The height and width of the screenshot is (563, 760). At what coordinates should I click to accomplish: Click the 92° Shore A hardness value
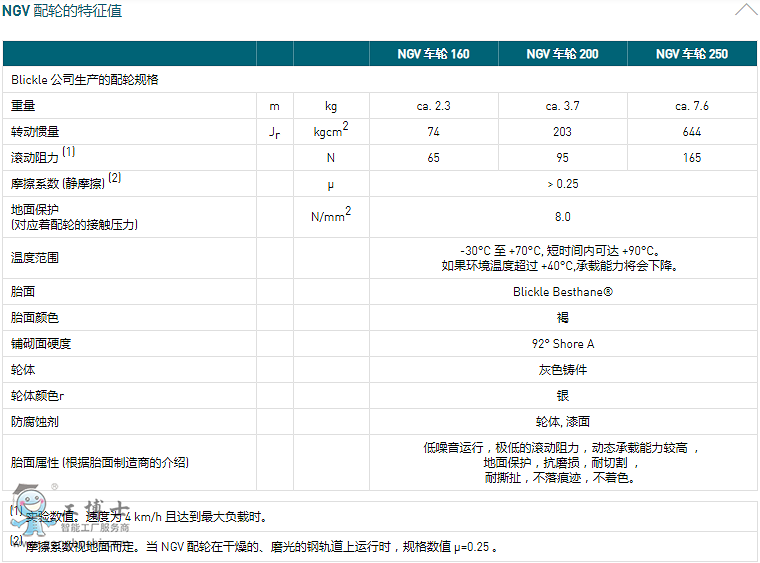click(562, 344)
